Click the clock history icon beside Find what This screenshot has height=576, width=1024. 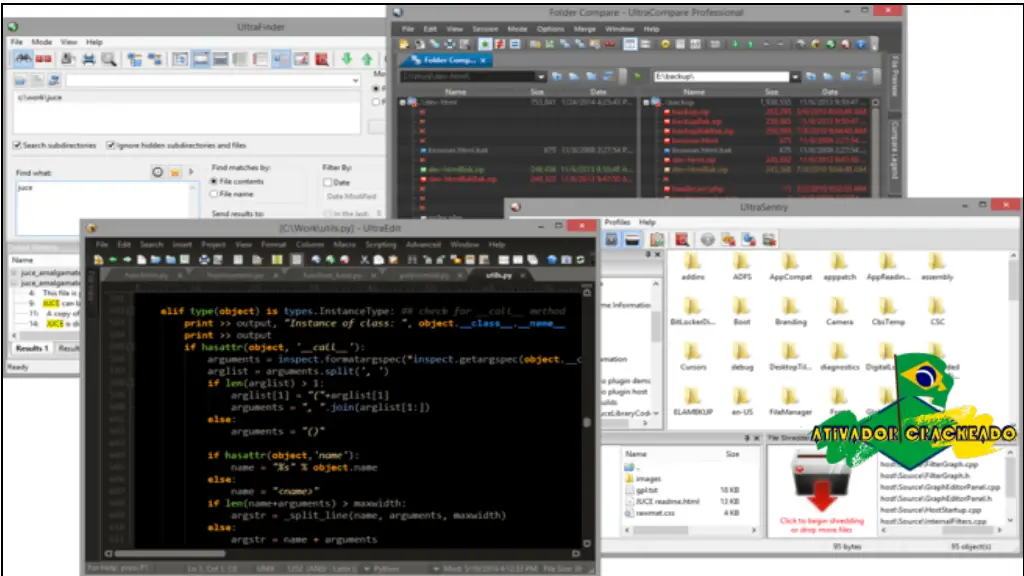[x=157, y=172]
